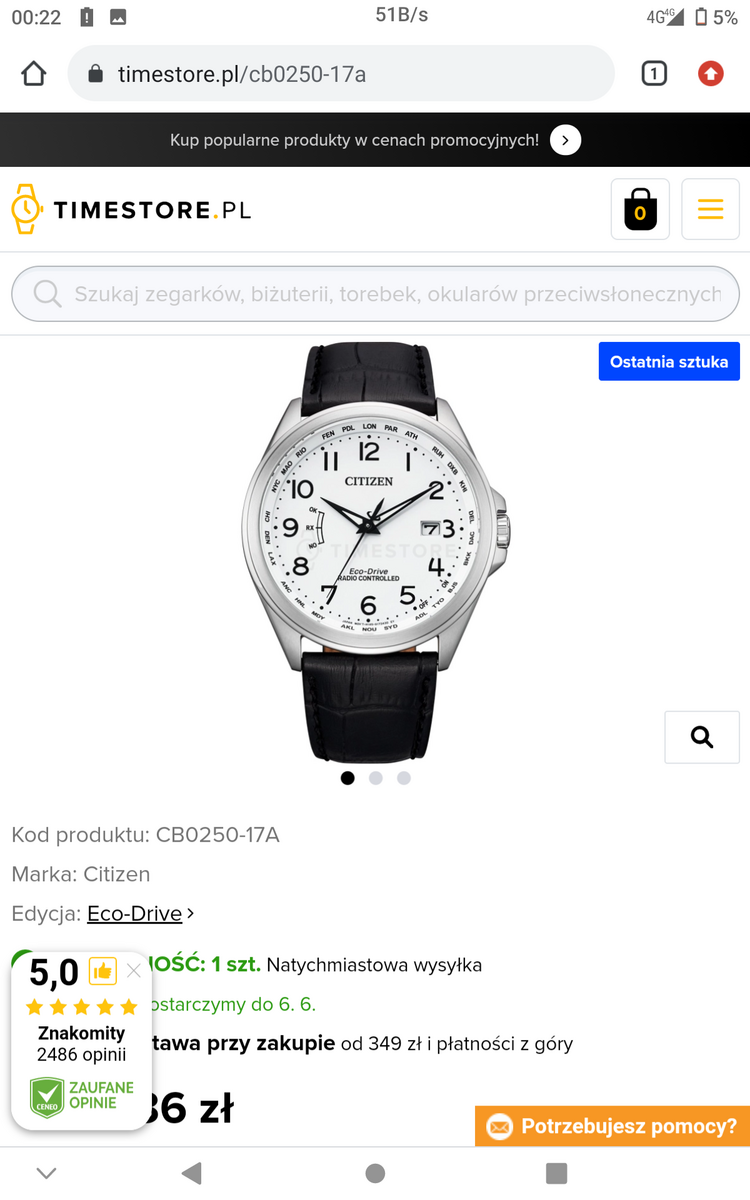Collapse keyboard with the down chevron
The height and width of the screenshot is (1200, 750).
(46, 1173)
